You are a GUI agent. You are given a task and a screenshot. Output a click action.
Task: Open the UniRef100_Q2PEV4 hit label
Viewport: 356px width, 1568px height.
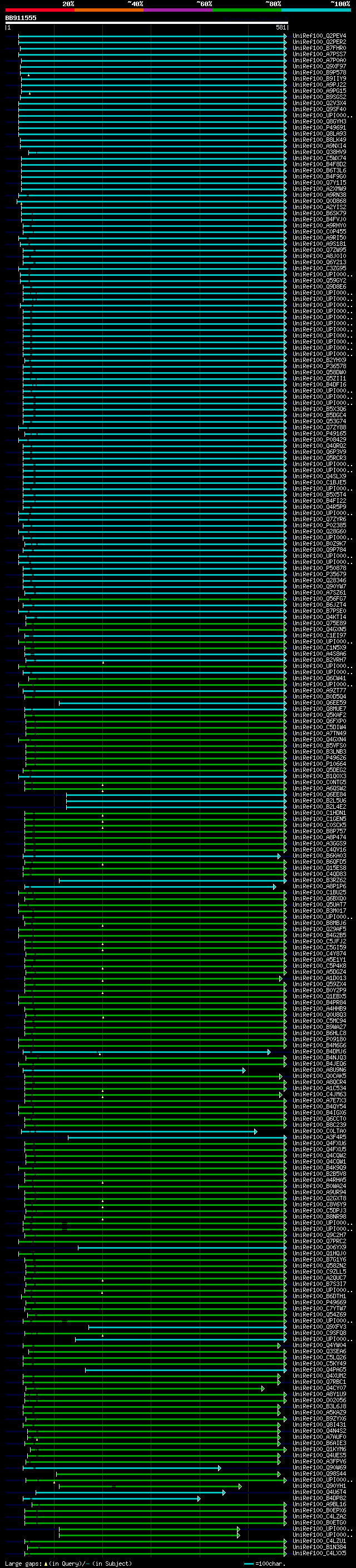319,36
